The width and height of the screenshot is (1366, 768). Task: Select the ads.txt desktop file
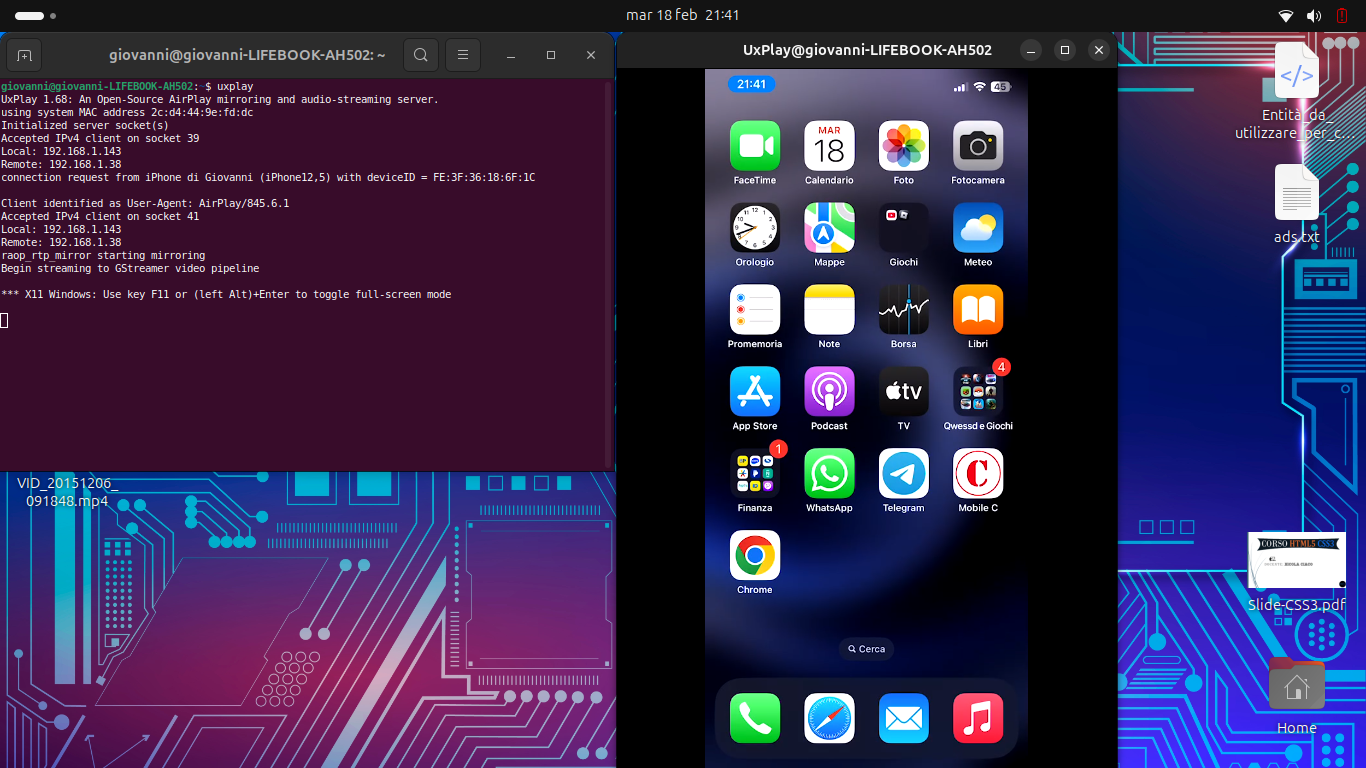click(1297, 205)
